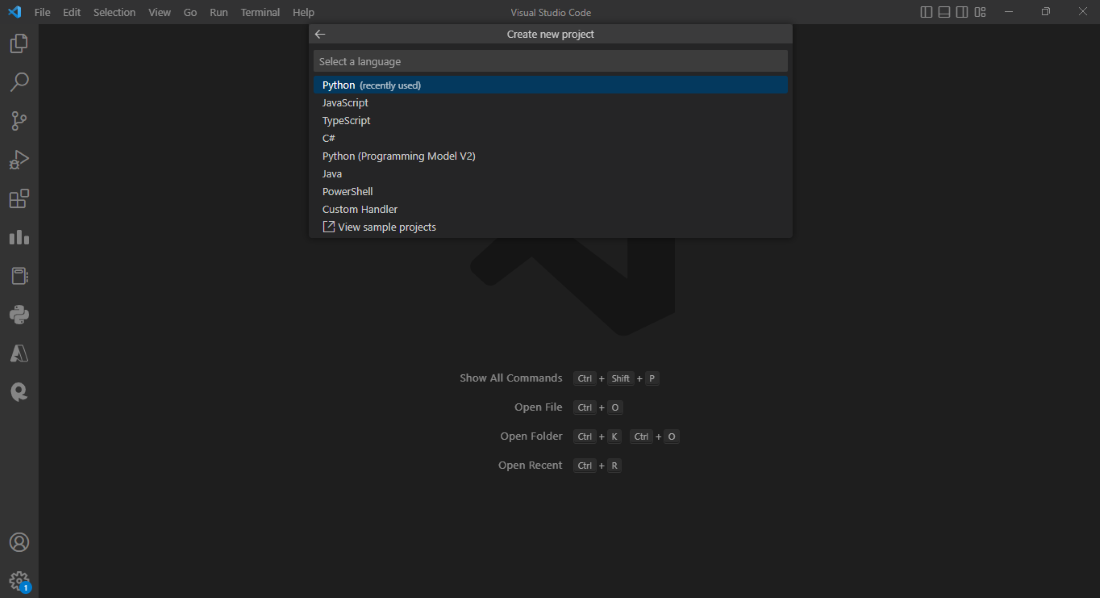Open Customize Layout icon
This screenshot has height=598, width=1100.
[x=980, y=12]
